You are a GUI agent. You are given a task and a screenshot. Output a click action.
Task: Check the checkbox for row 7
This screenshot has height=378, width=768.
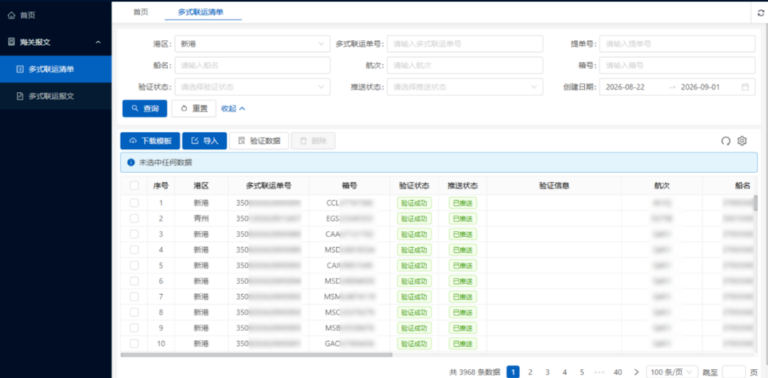point(134,297)
